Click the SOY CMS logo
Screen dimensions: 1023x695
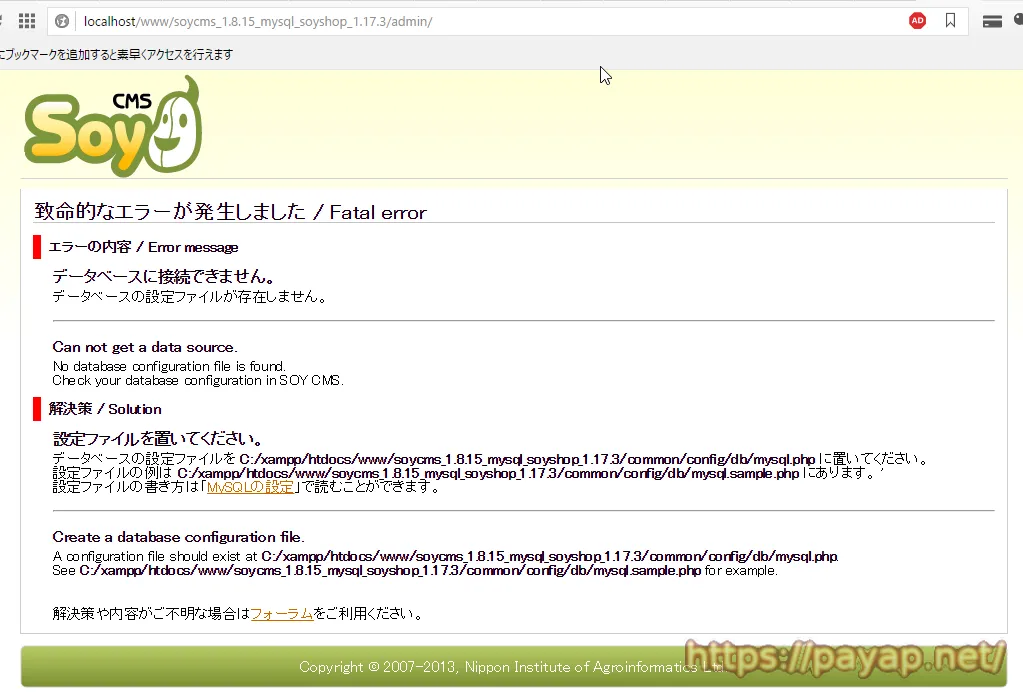113,126
